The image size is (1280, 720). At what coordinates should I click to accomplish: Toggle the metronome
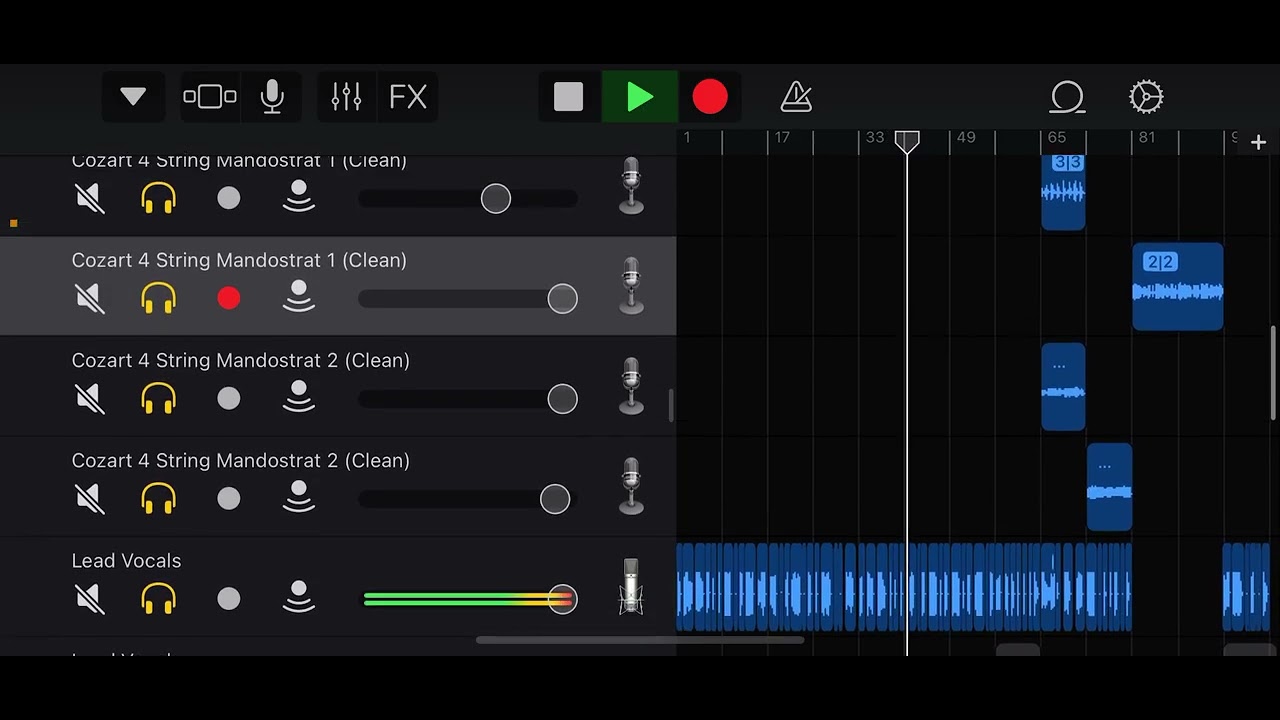point(796,97)
